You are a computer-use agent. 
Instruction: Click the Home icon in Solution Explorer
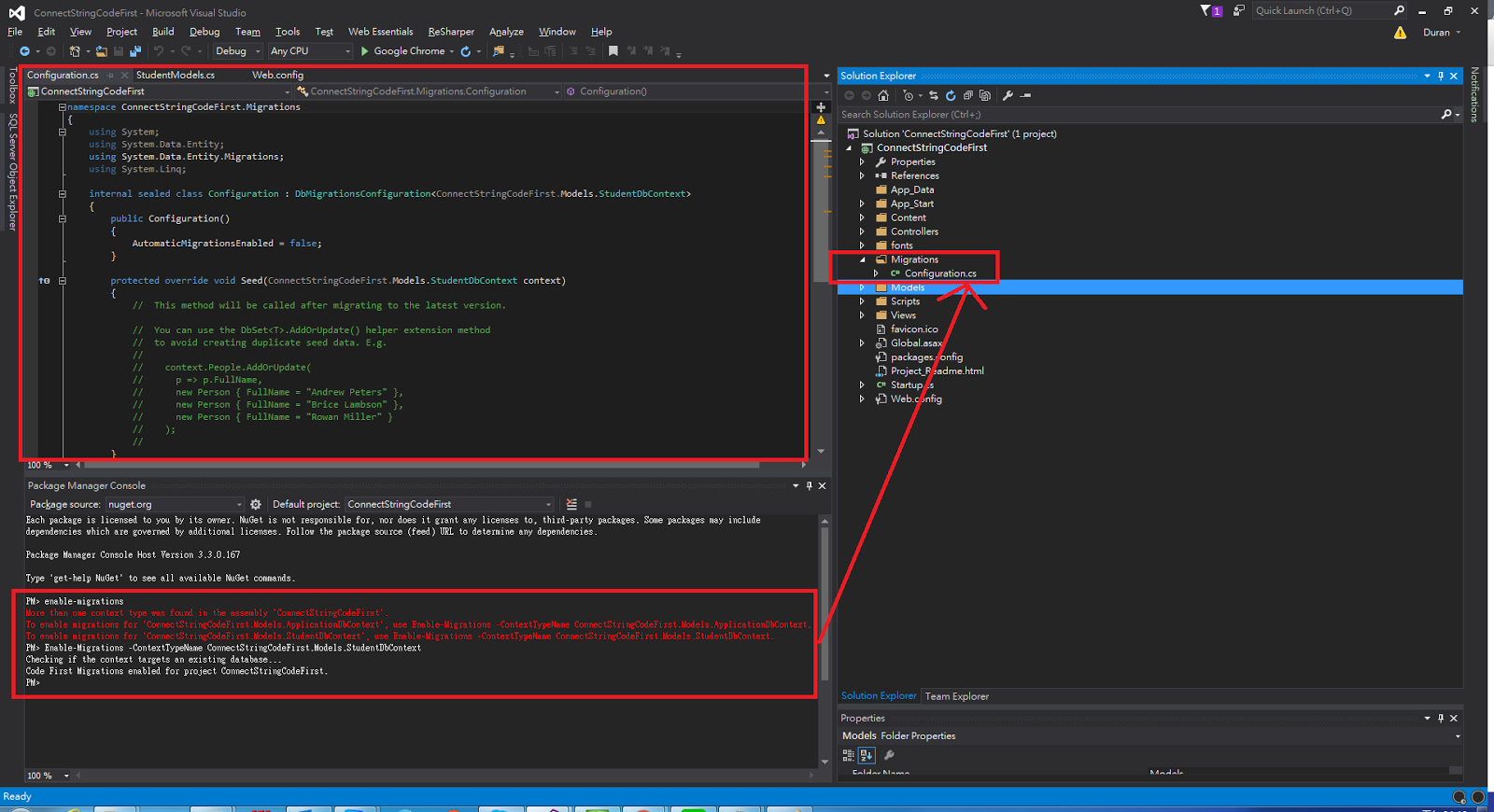click(883, 95)
